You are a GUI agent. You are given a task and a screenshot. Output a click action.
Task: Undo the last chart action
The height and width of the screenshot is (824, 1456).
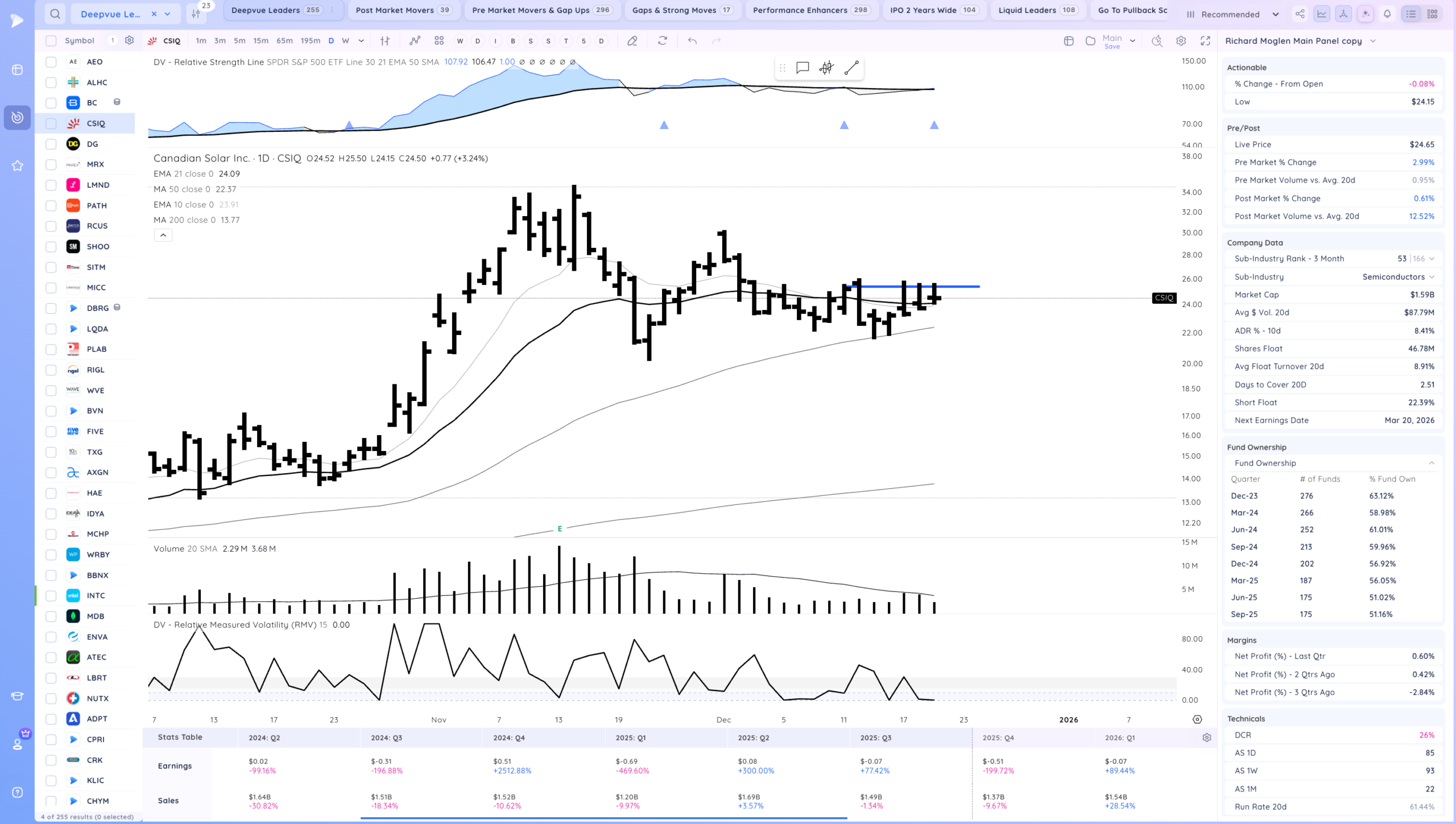[x=692, y=40]
